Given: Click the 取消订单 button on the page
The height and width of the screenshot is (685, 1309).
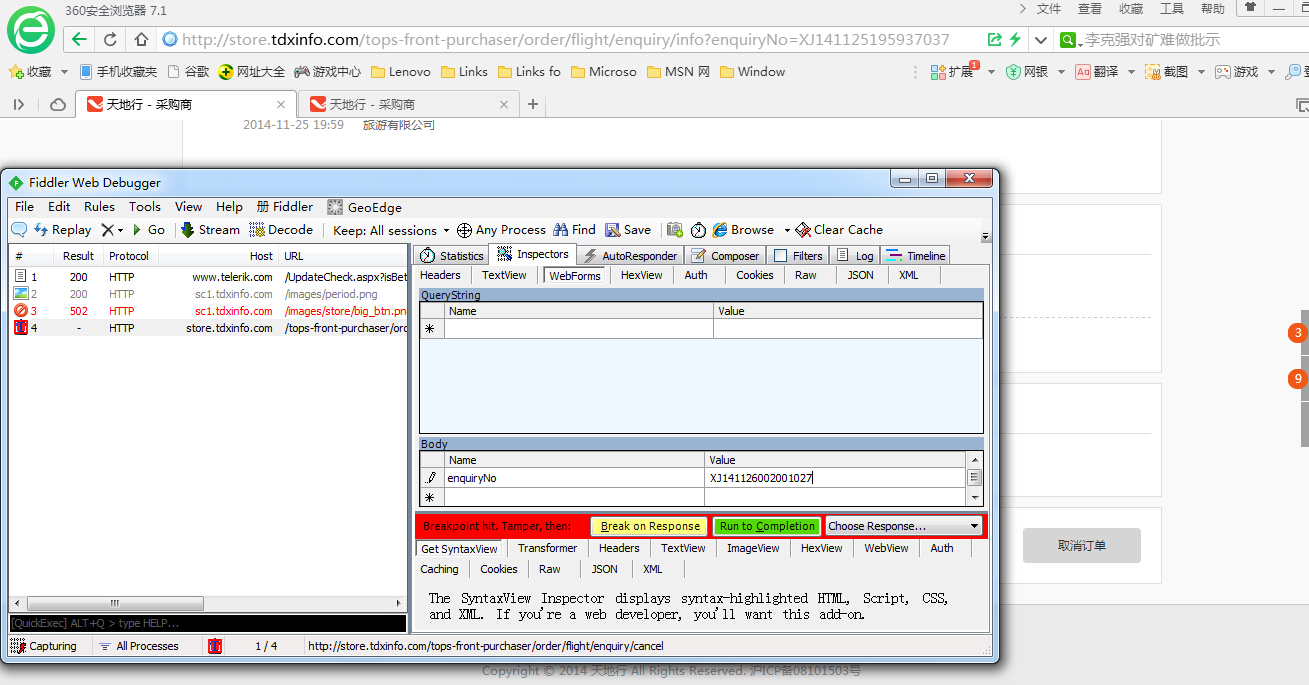Looking at the screenshot, I should pyautogui.click(x=1081, y=546).
